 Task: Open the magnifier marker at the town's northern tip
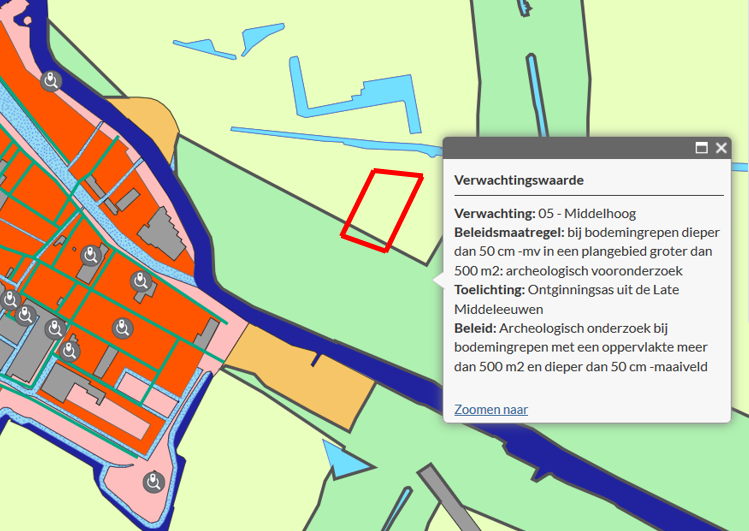click(51, 81)
